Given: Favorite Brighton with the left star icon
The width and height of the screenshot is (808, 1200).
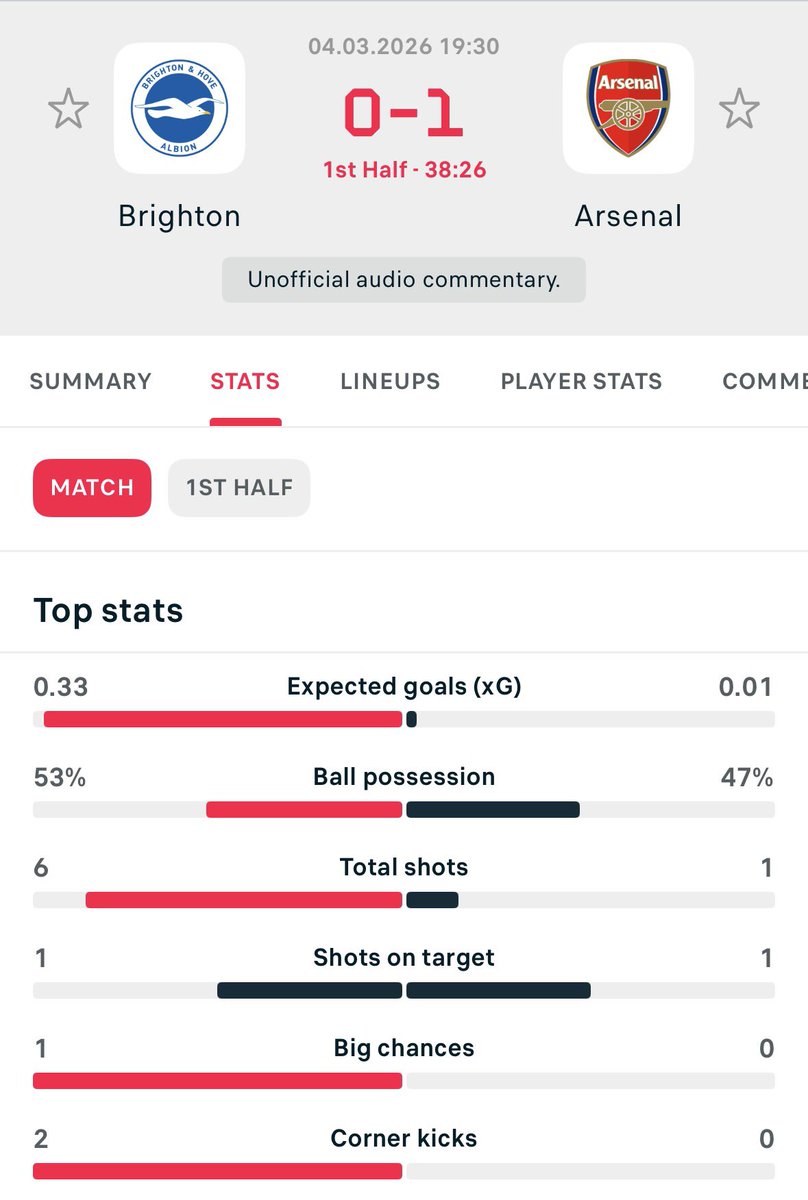Looking at the screenshot, I should [x=68, y=108].
